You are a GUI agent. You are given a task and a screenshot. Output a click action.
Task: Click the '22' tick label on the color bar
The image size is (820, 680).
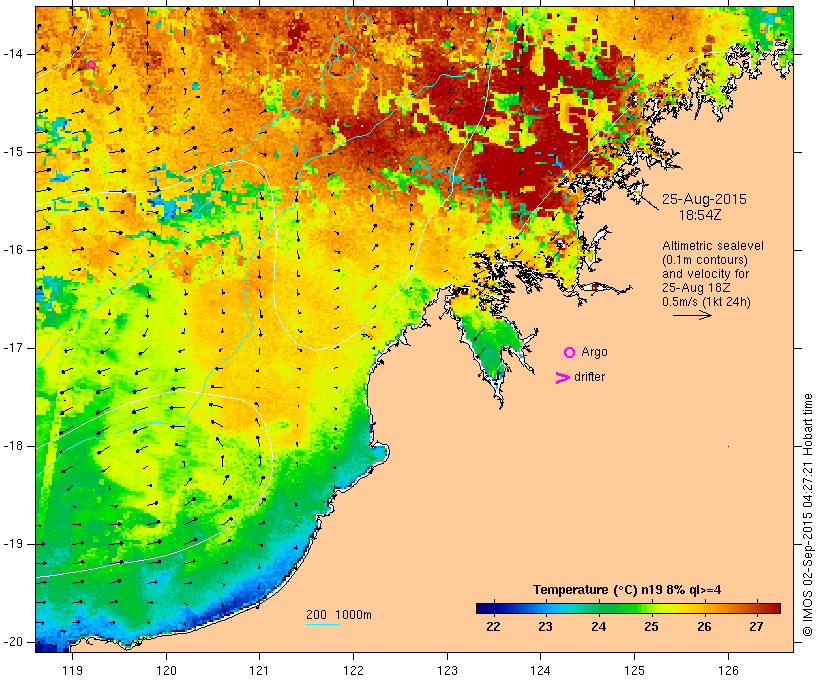coord(493,627)
